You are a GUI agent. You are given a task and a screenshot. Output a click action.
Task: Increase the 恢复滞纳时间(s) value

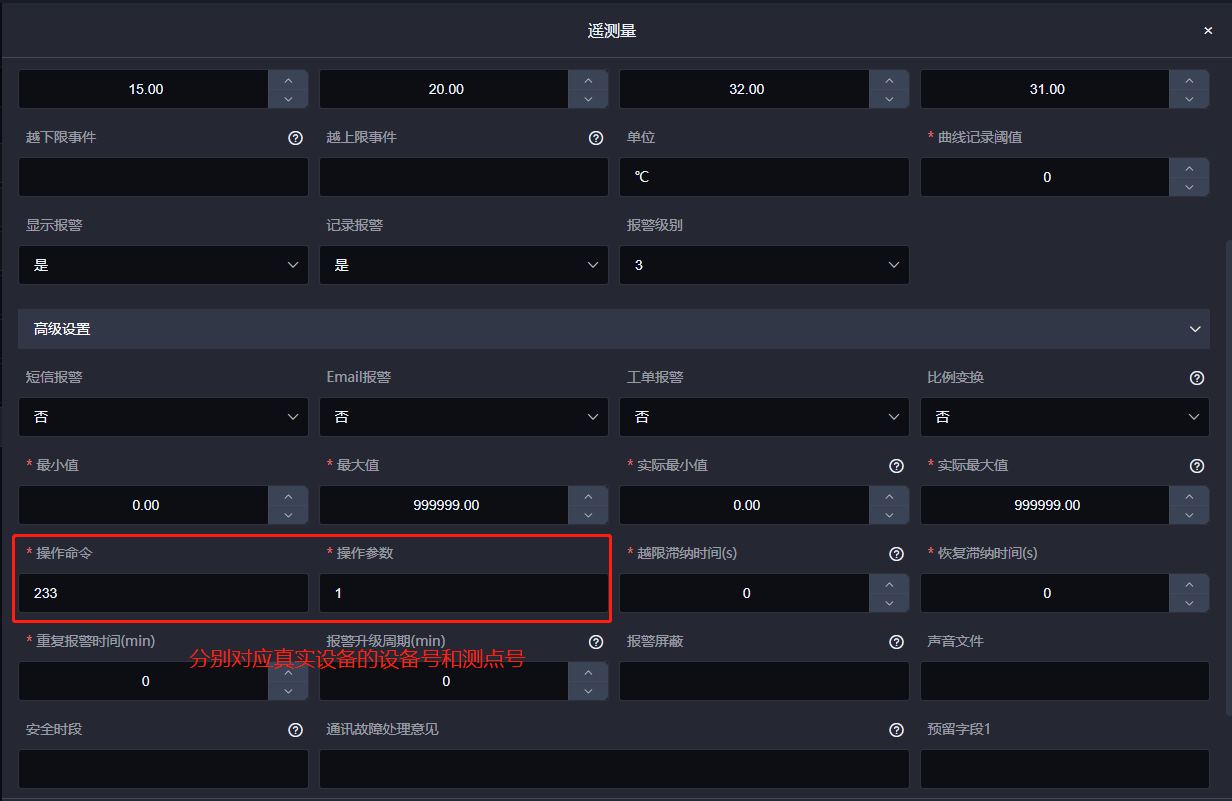coord(1189,584)
